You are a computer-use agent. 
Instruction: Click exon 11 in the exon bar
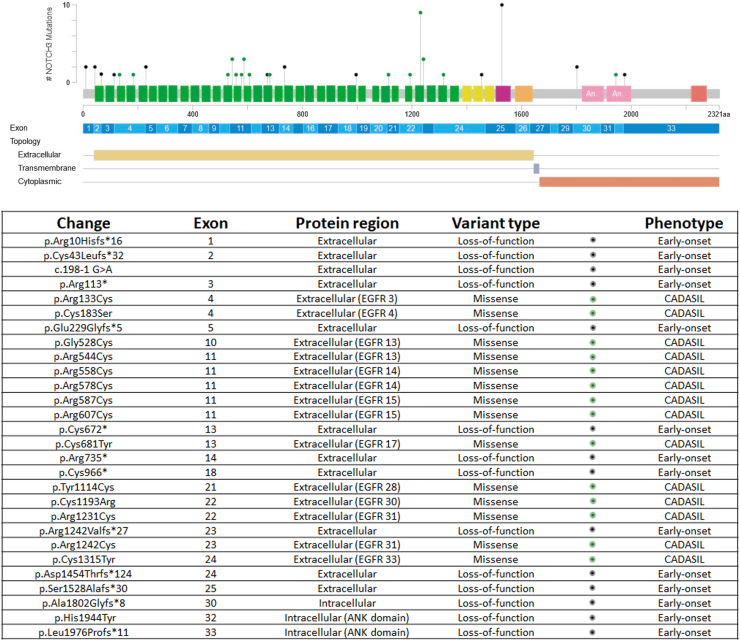pos(240,129)
